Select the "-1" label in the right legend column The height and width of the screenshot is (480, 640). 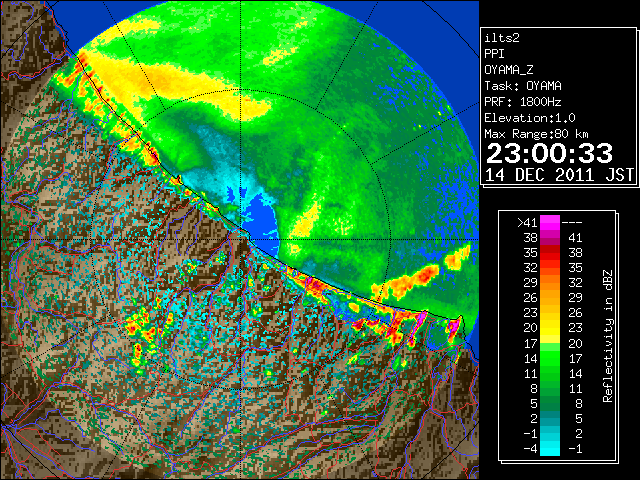coord(575,449)
